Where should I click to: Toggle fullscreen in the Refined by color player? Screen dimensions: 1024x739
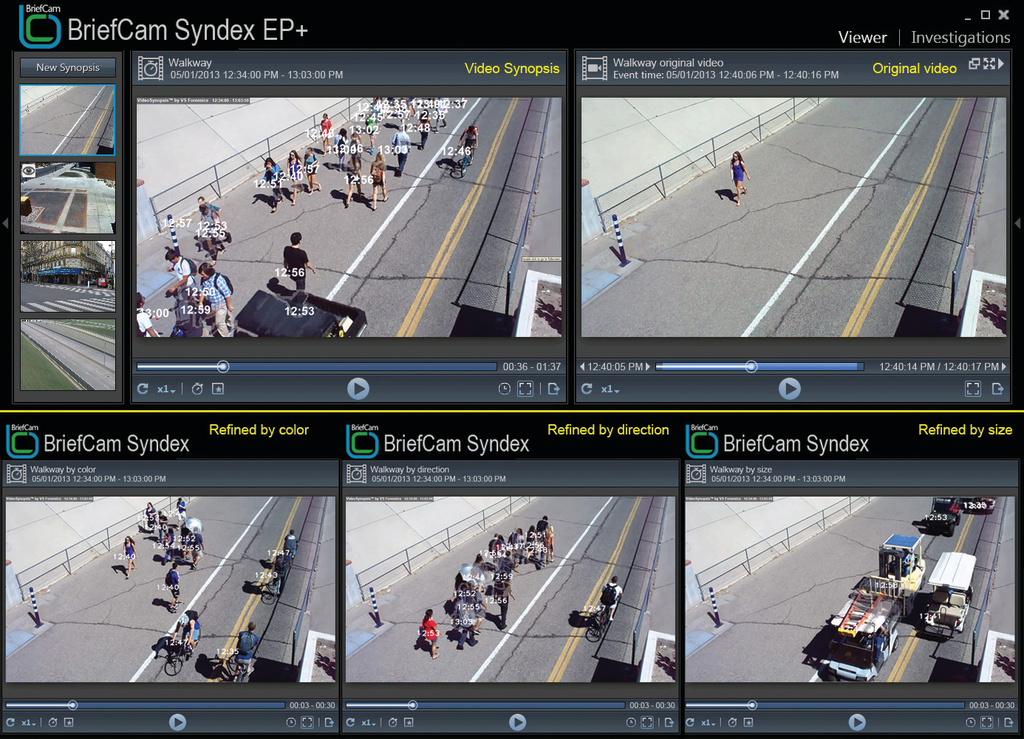coord(307,723)
